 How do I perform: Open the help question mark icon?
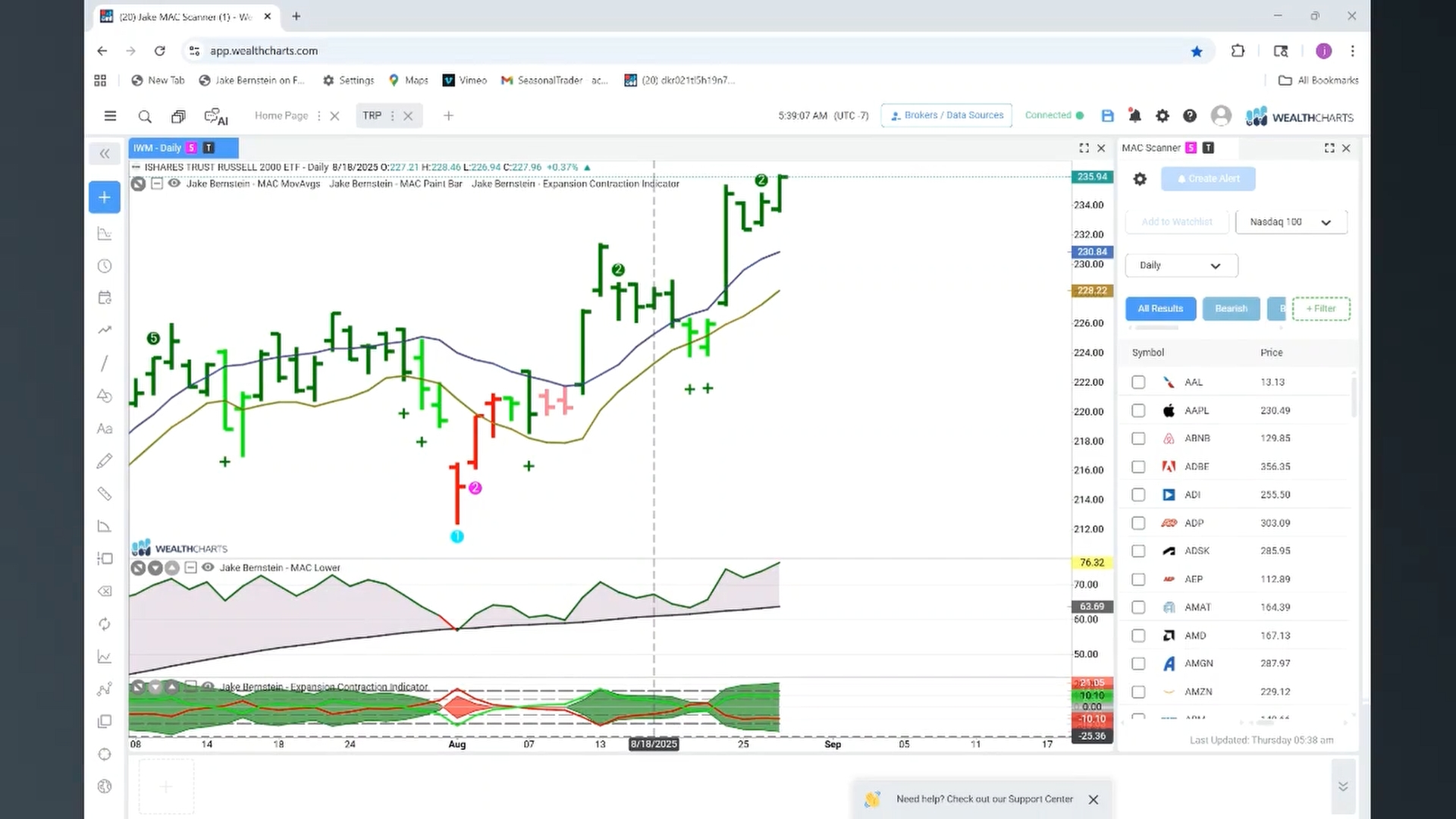(1190, 116)
